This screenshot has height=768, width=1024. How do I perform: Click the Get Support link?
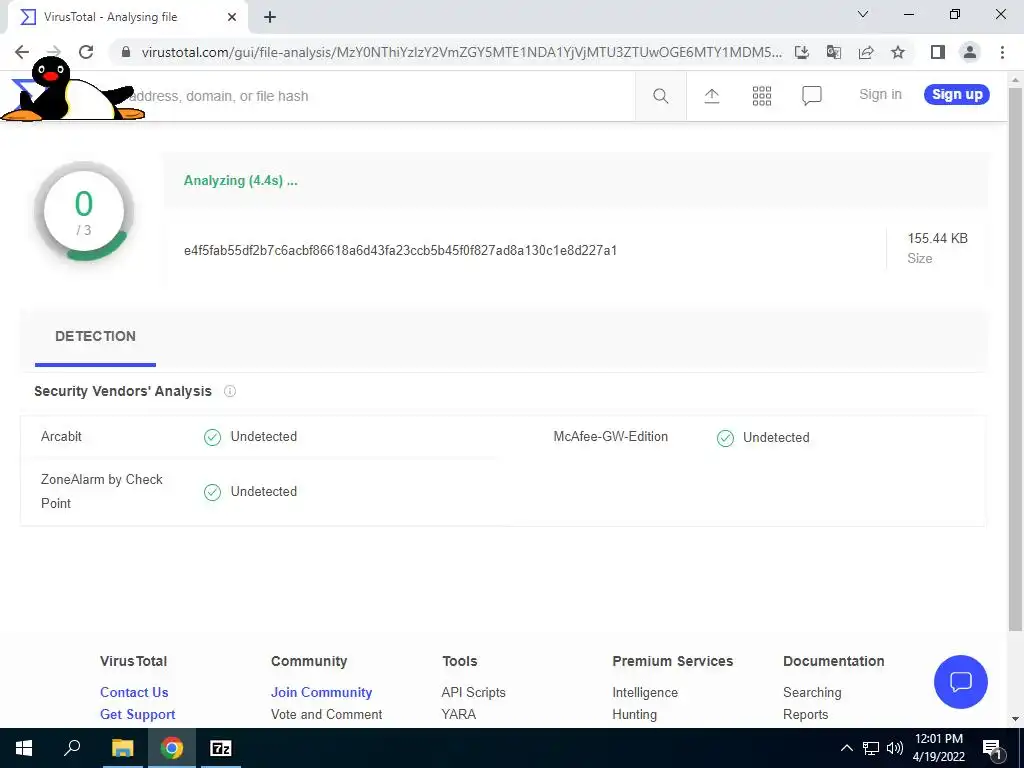[138, 714]
